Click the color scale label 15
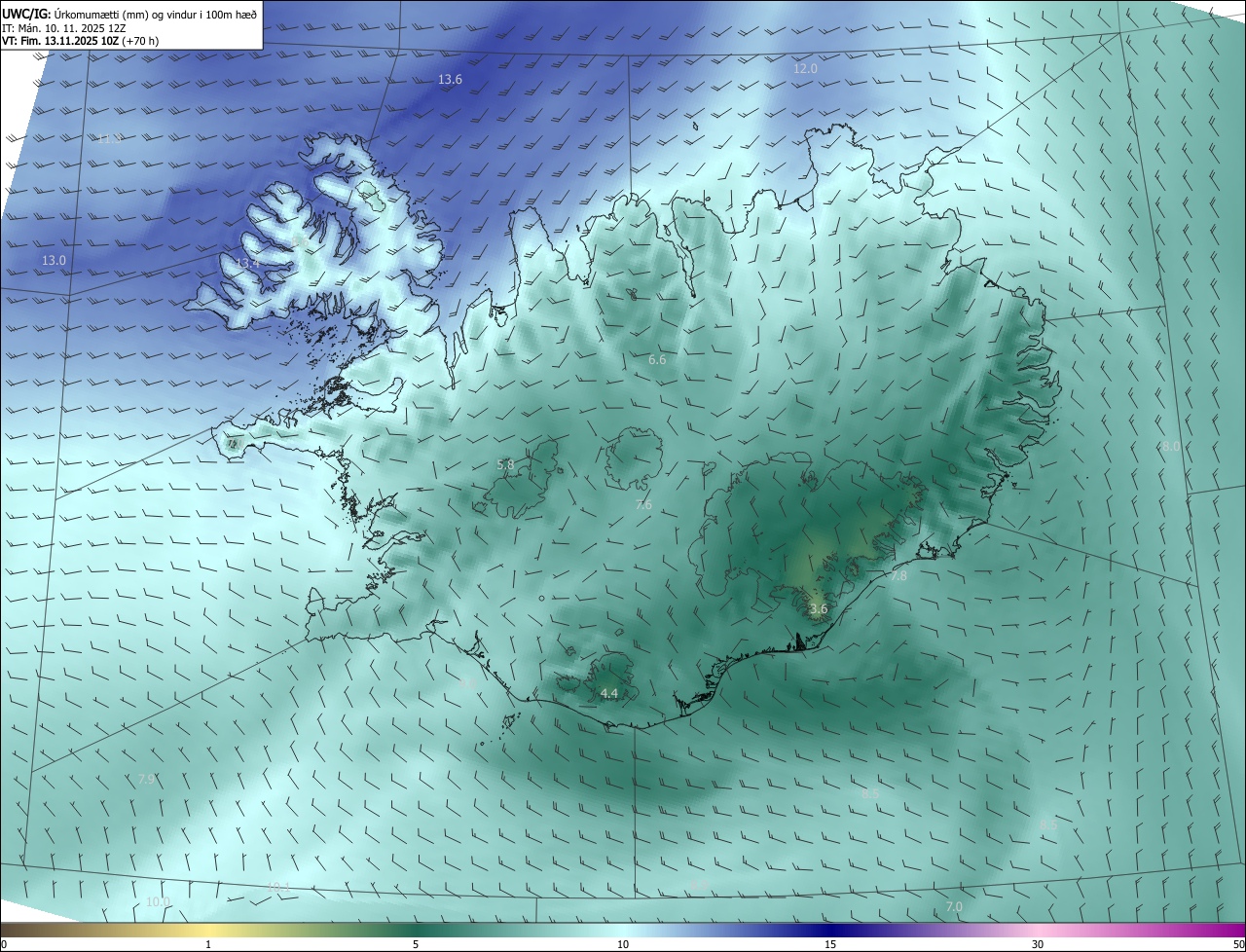 [x=830, y=944]
